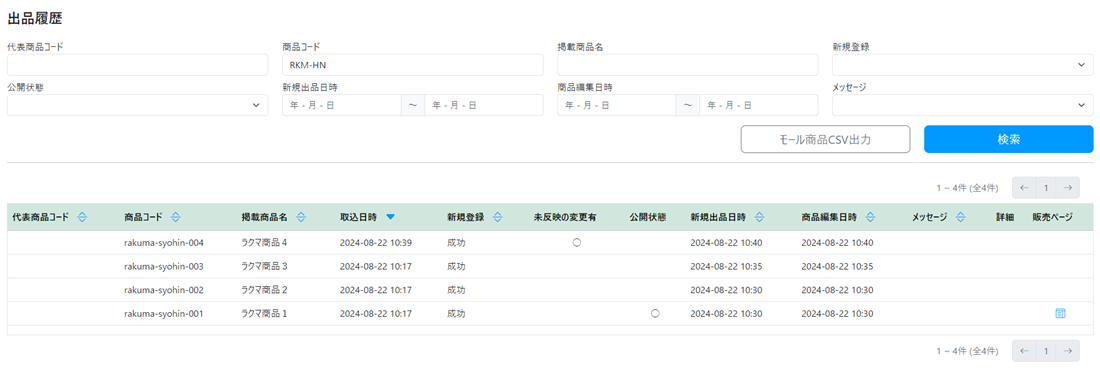Sort by メッセージ column icon
Image resolution: width=1100 pixels, height=370 pixels.
click(960, 218)
